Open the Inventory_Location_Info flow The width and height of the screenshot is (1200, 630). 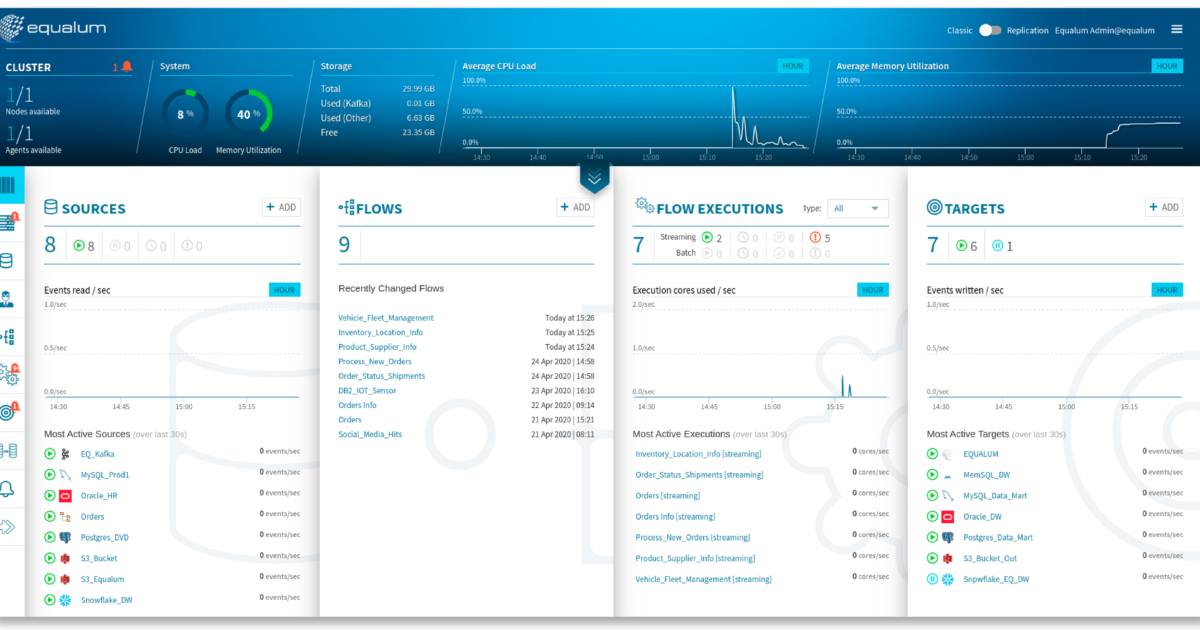coord(380,332)
